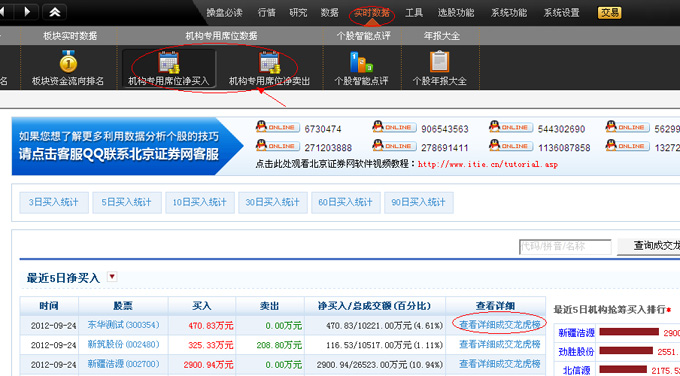The height and width of the screenshot is (376, 680).
Task: Open stock link 新筑股份 (002480)
Action: [x=123, y=345]
